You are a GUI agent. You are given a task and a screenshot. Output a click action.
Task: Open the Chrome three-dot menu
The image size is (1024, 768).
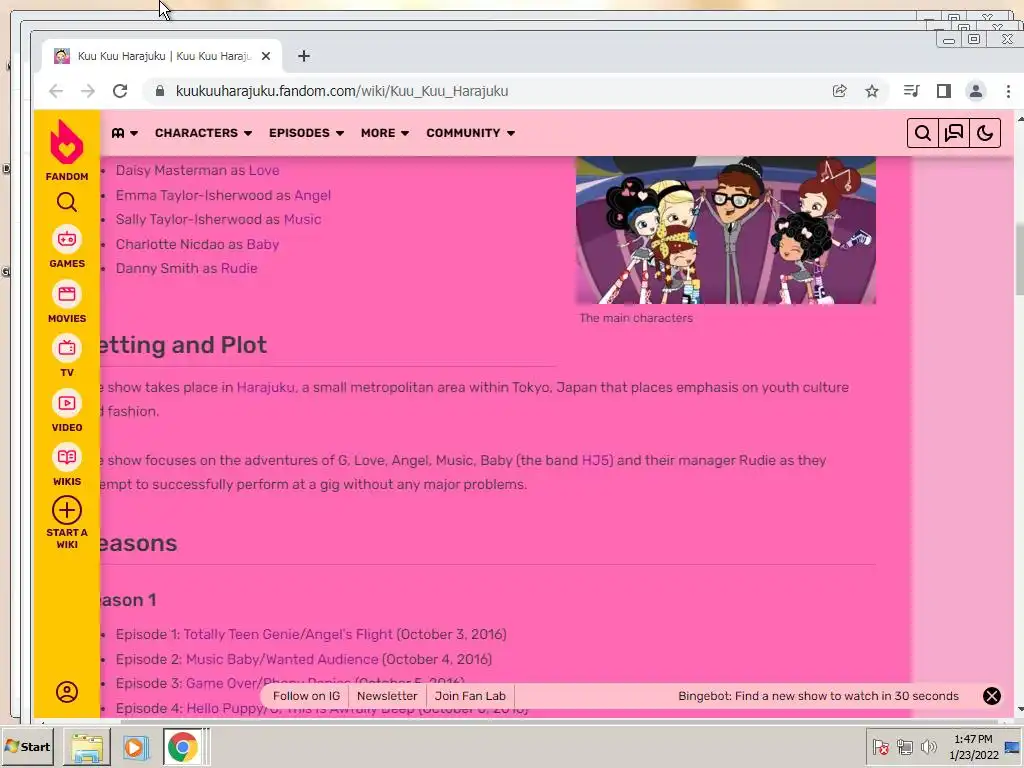(1008, 91)
